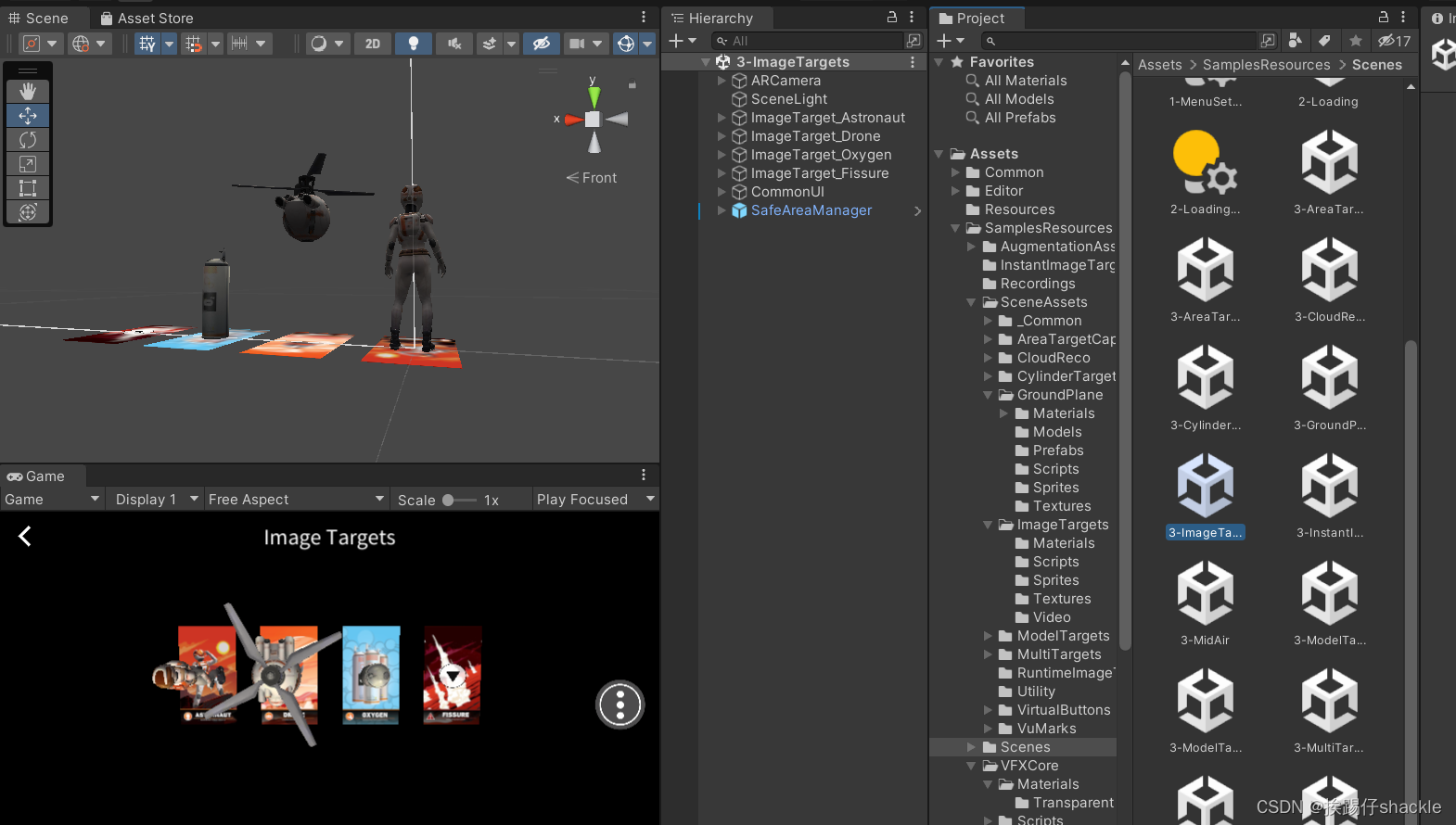Viewport: 1456px width, 825px height.
Task: Open Hierarchy create plus dropdown
Action: [x=683, y=41]
